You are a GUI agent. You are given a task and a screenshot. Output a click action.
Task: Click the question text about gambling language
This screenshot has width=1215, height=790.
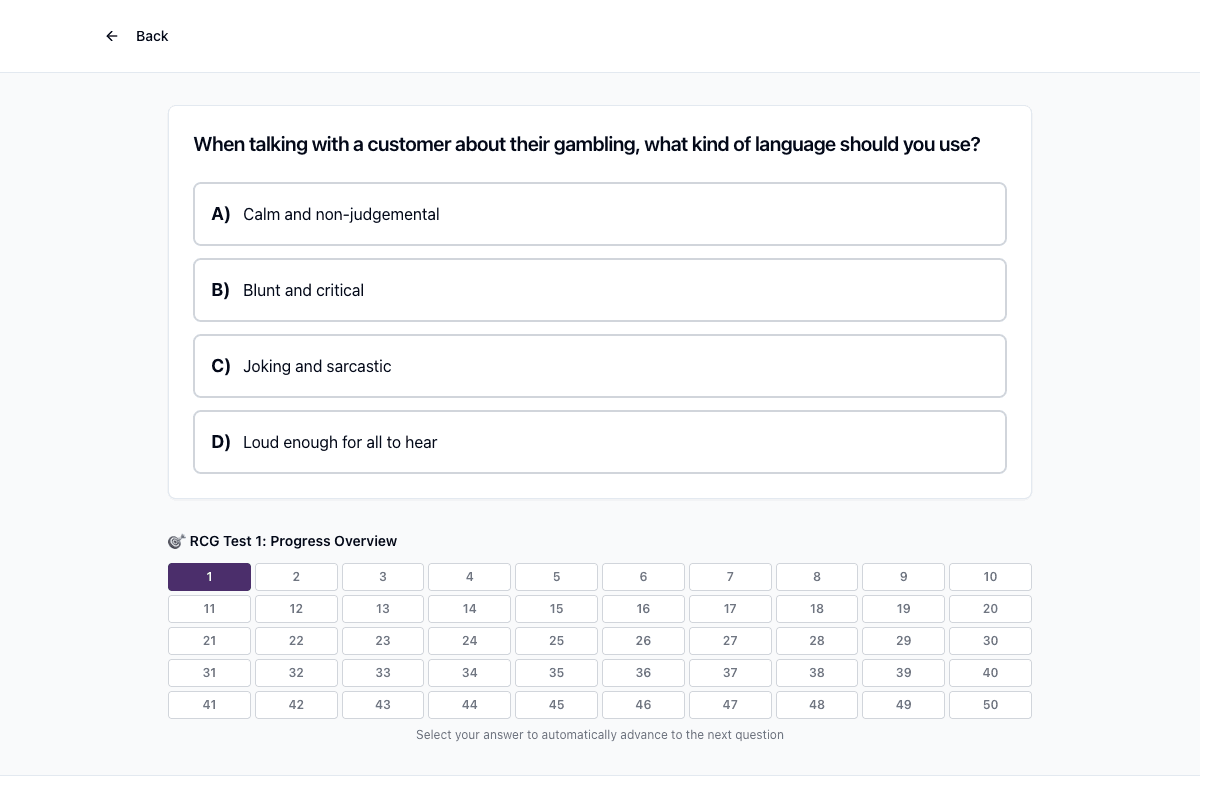tap(587, 145)
